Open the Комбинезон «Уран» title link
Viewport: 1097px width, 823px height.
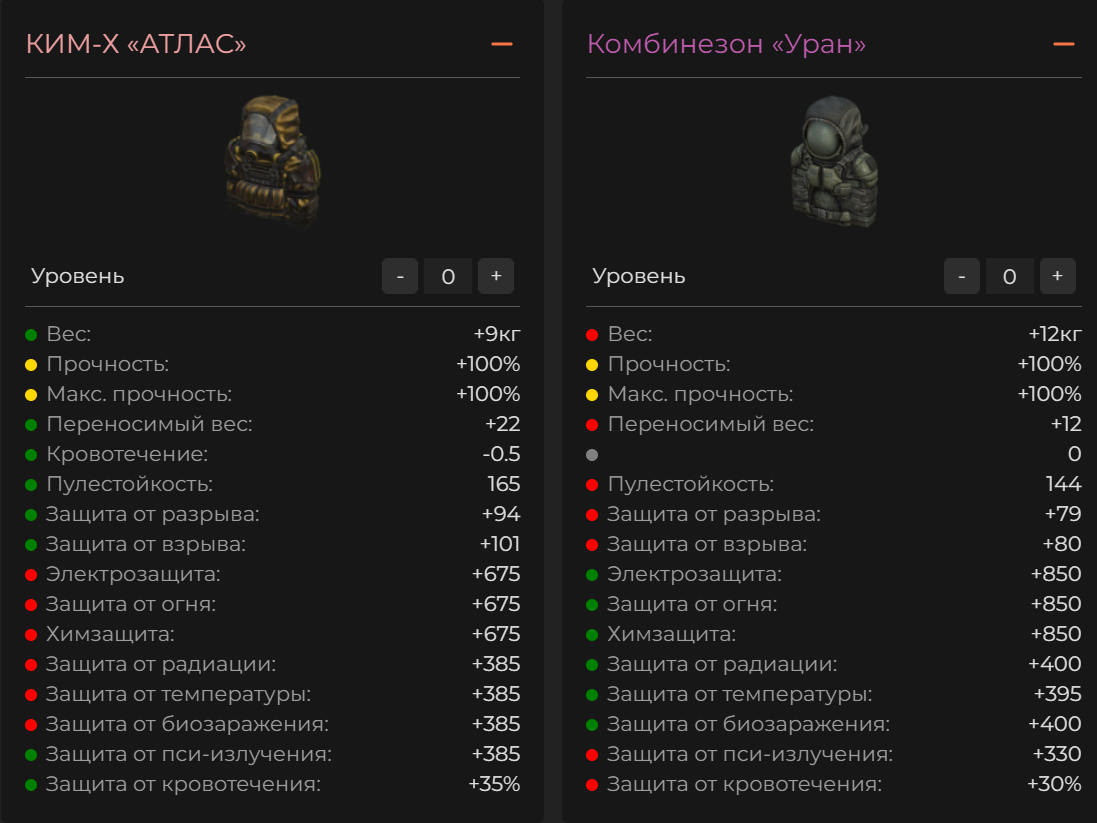[726, 44]
